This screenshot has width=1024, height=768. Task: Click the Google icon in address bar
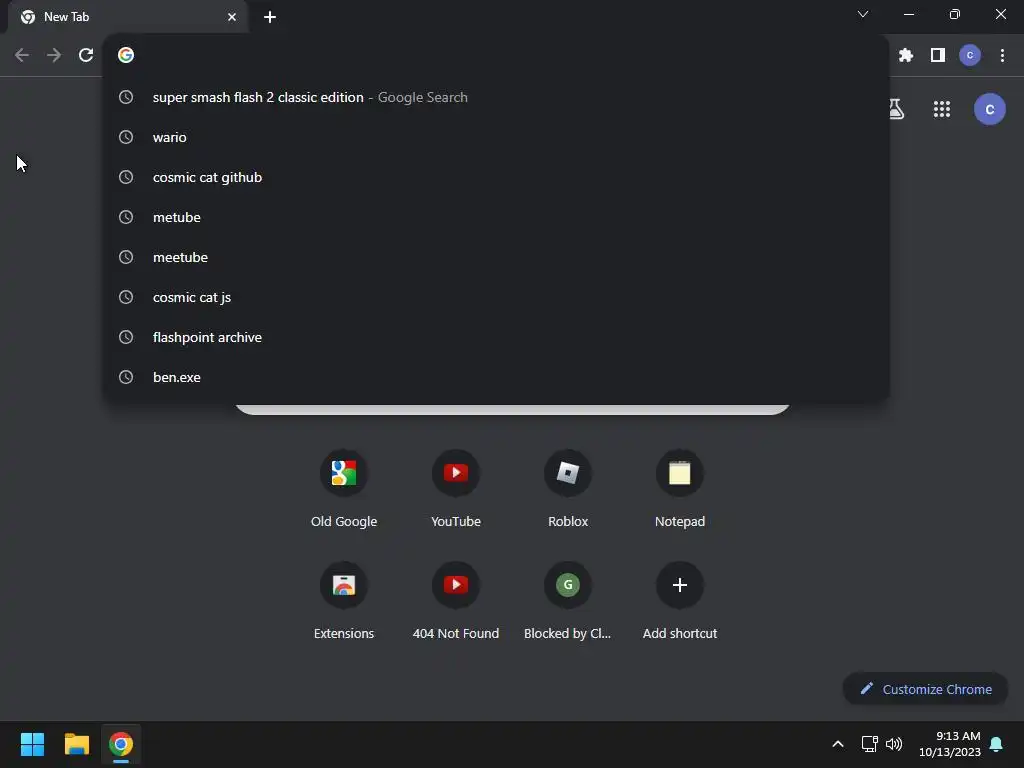point(126,56)
